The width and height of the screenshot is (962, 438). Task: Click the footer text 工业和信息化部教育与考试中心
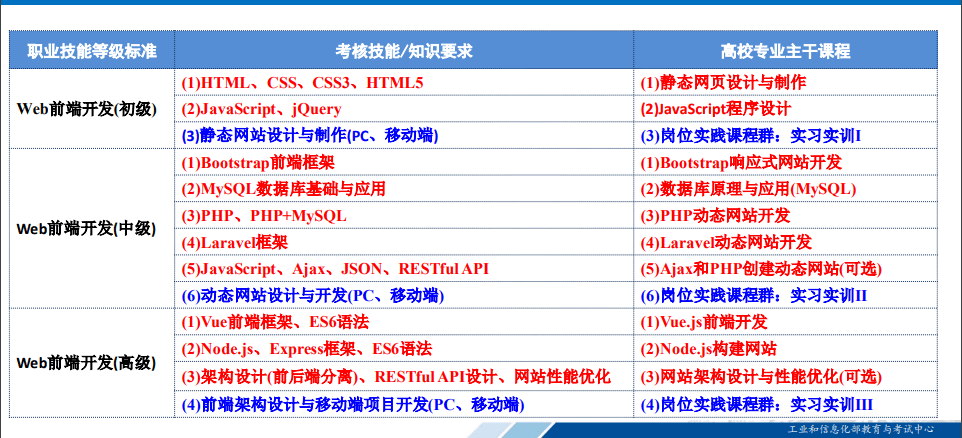pos(861,428)
